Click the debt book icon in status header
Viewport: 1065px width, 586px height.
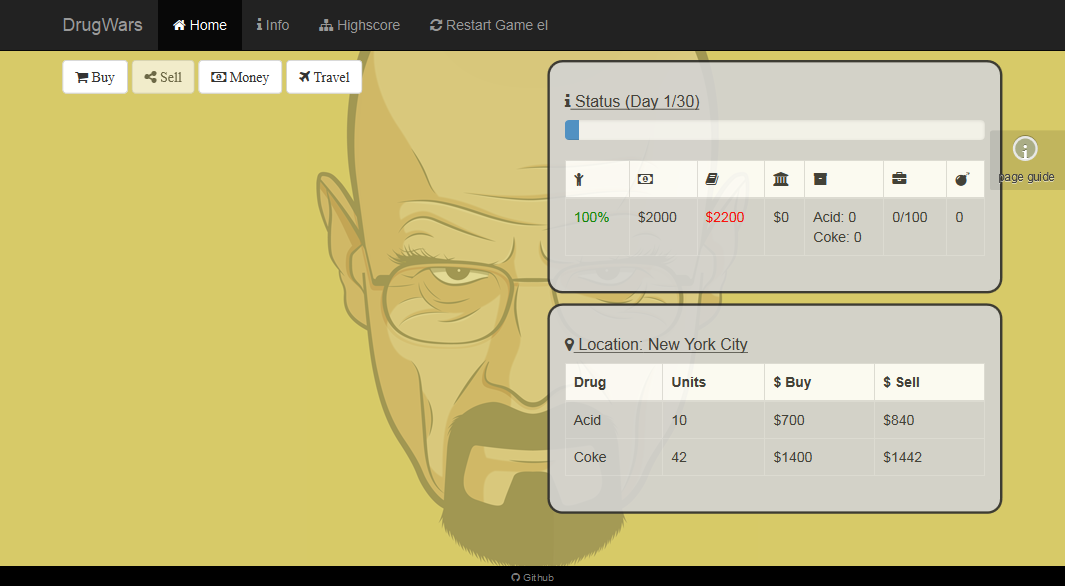click(712, 179)
